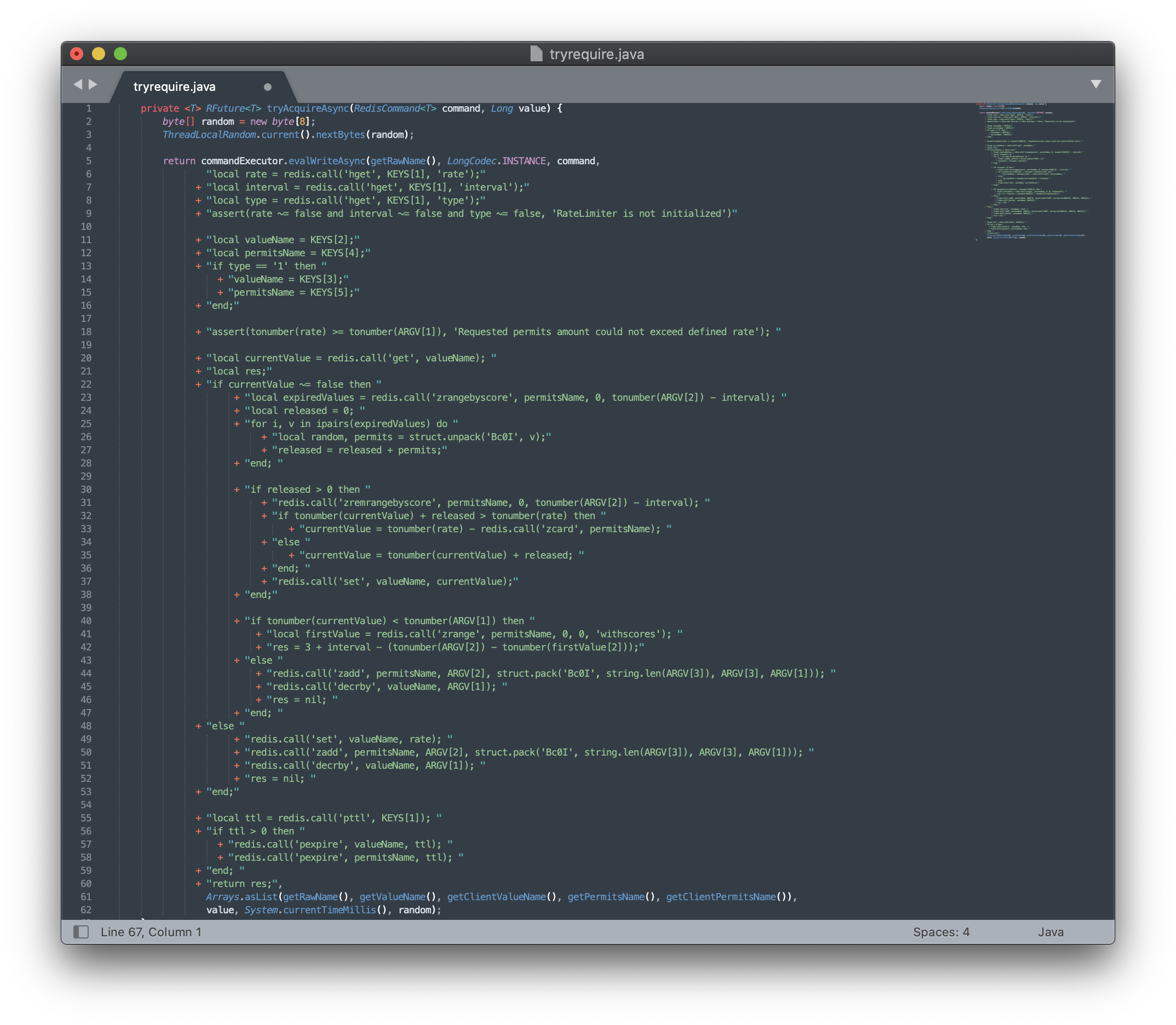Close the window with the red button
1176x1025 pixels.
point(77,54)
